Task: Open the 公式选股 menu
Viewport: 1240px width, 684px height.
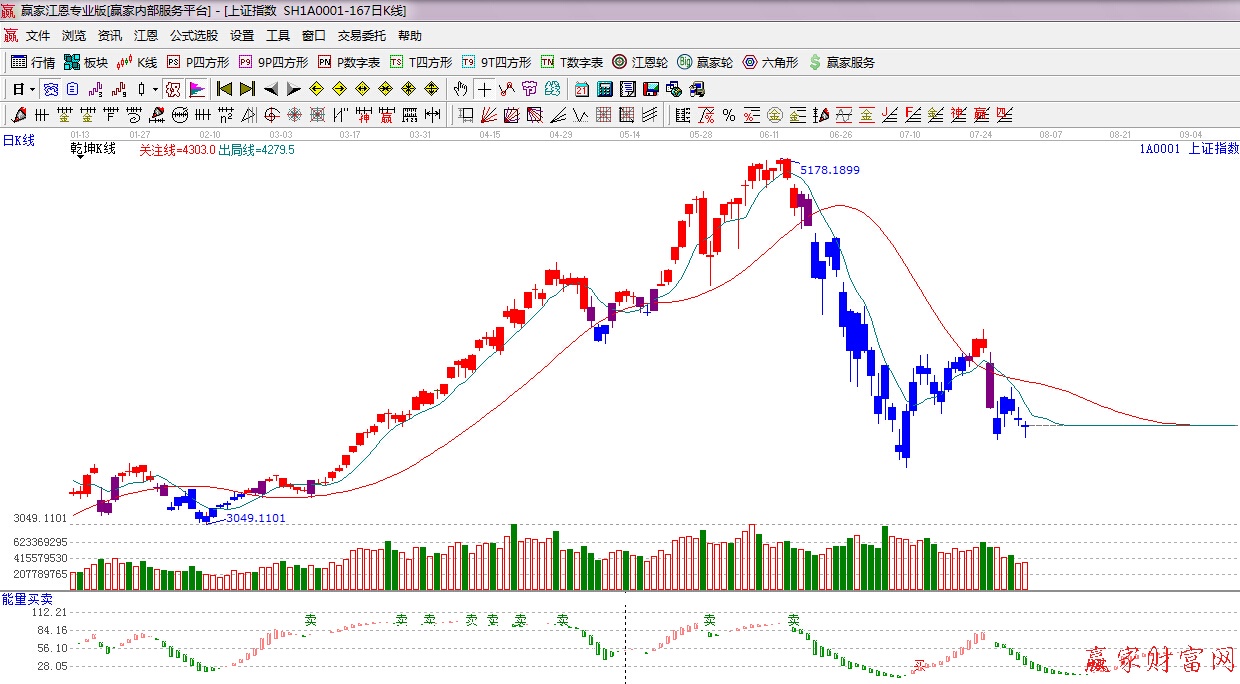Action: click(x=193, y=35)
